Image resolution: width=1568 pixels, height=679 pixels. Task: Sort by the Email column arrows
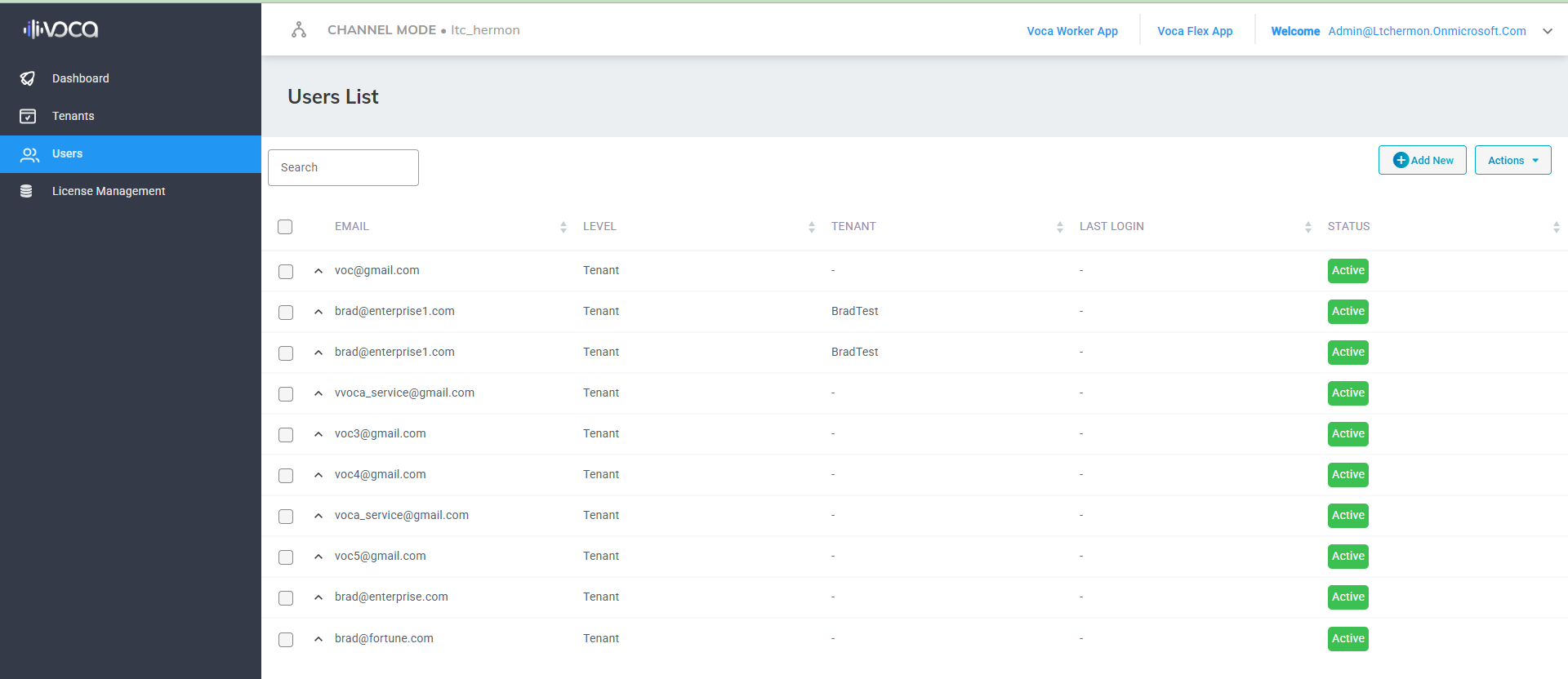[x=563, y=227]
